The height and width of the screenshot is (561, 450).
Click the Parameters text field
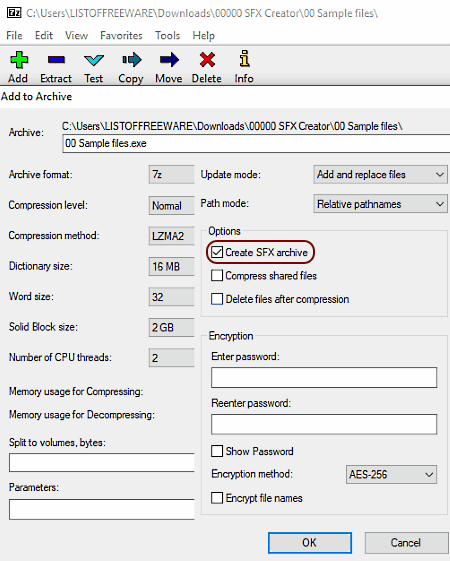click(102, 509)
